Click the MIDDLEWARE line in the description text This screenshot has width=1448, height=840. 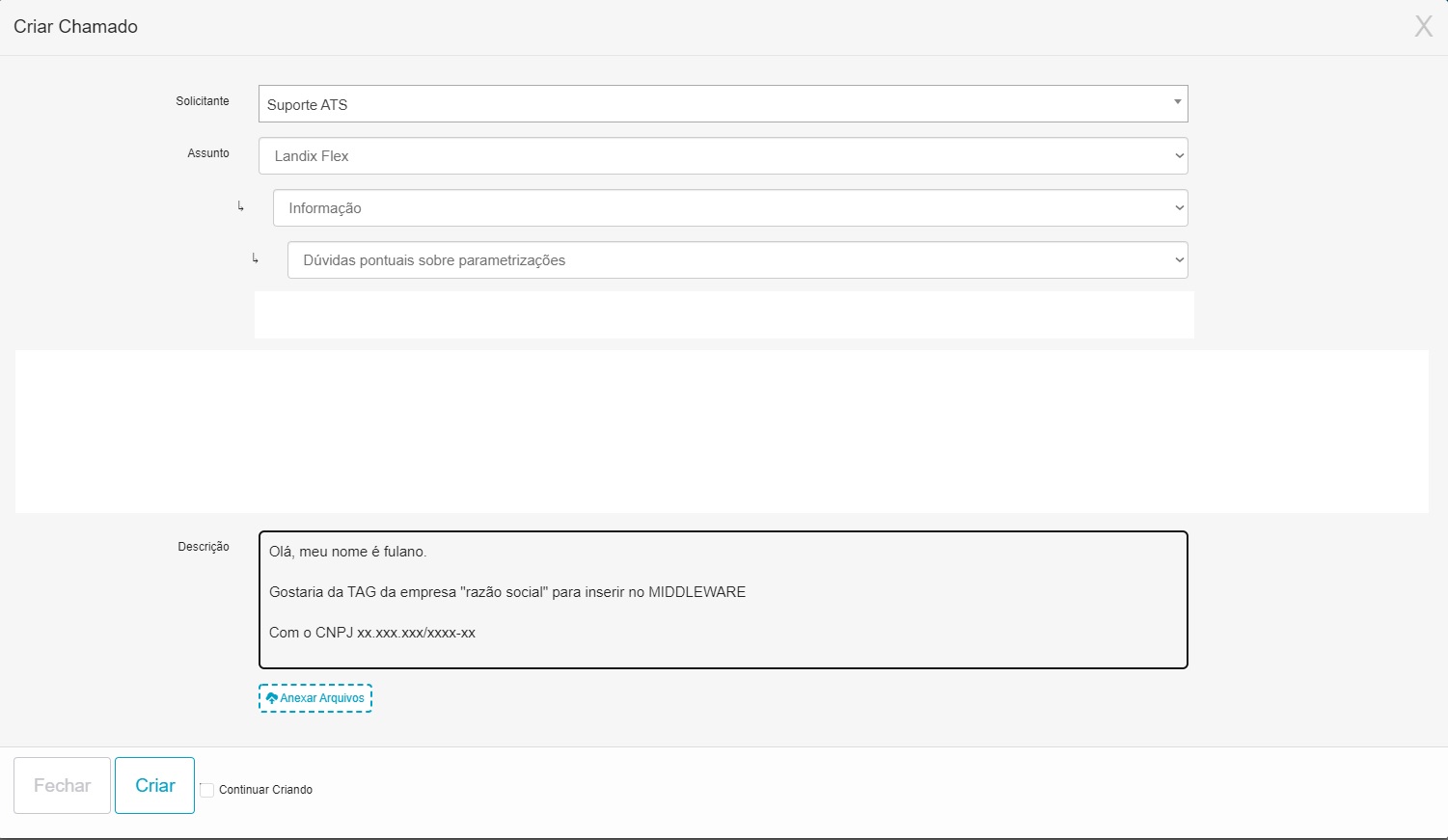(507, 592)
